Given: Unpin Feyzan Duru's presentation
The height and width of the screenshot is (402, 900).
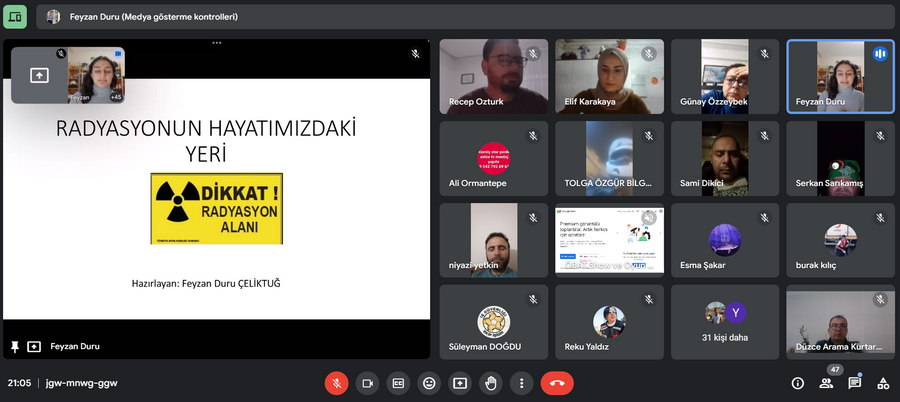Looking at the screenshot, I should tap(15, 346).
